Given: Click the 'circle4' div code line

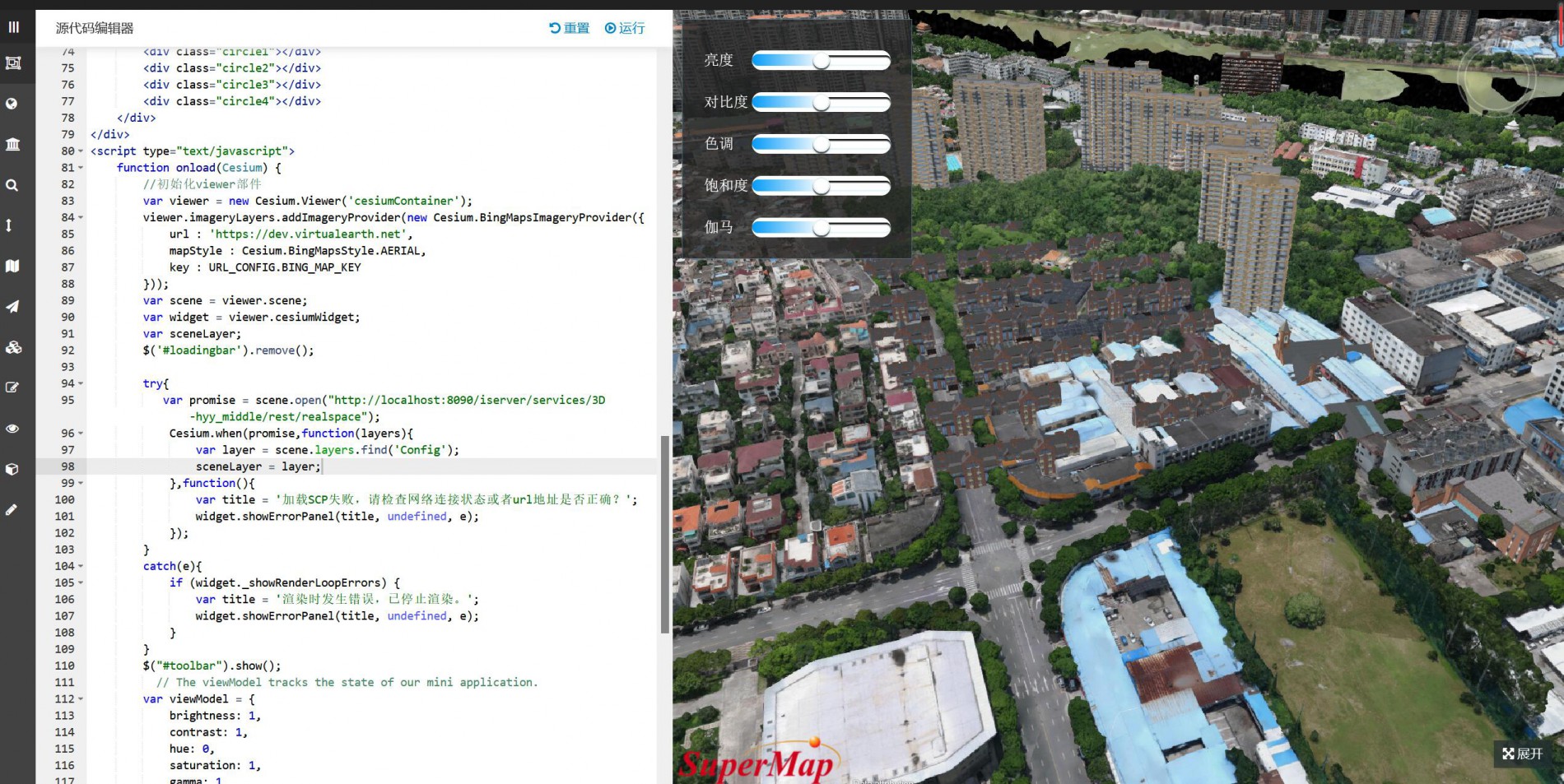Looking at the screenshot, I should [x=232, y=101].
